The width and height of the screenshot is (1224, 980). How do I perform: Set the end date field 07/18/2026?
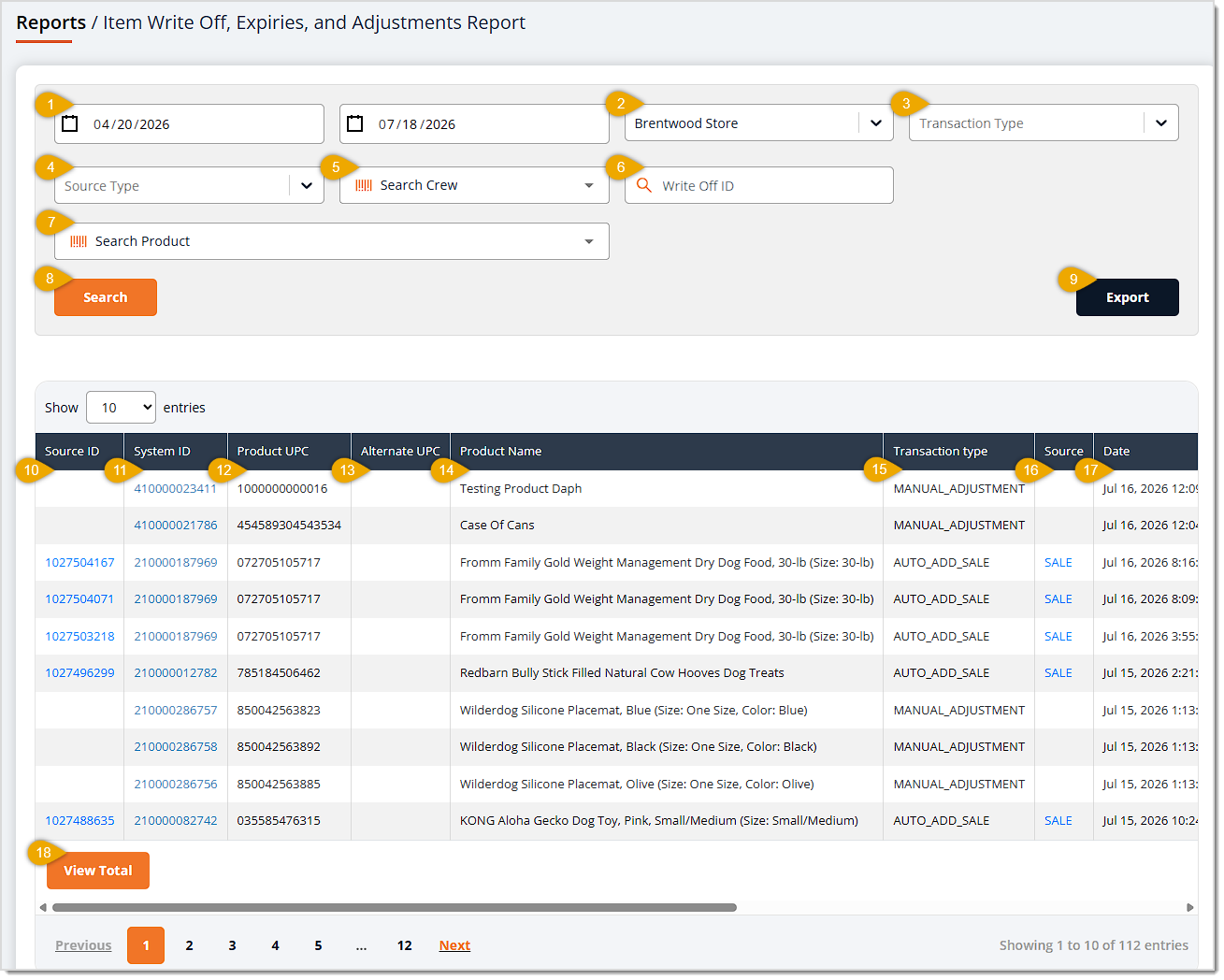[474, 123]
